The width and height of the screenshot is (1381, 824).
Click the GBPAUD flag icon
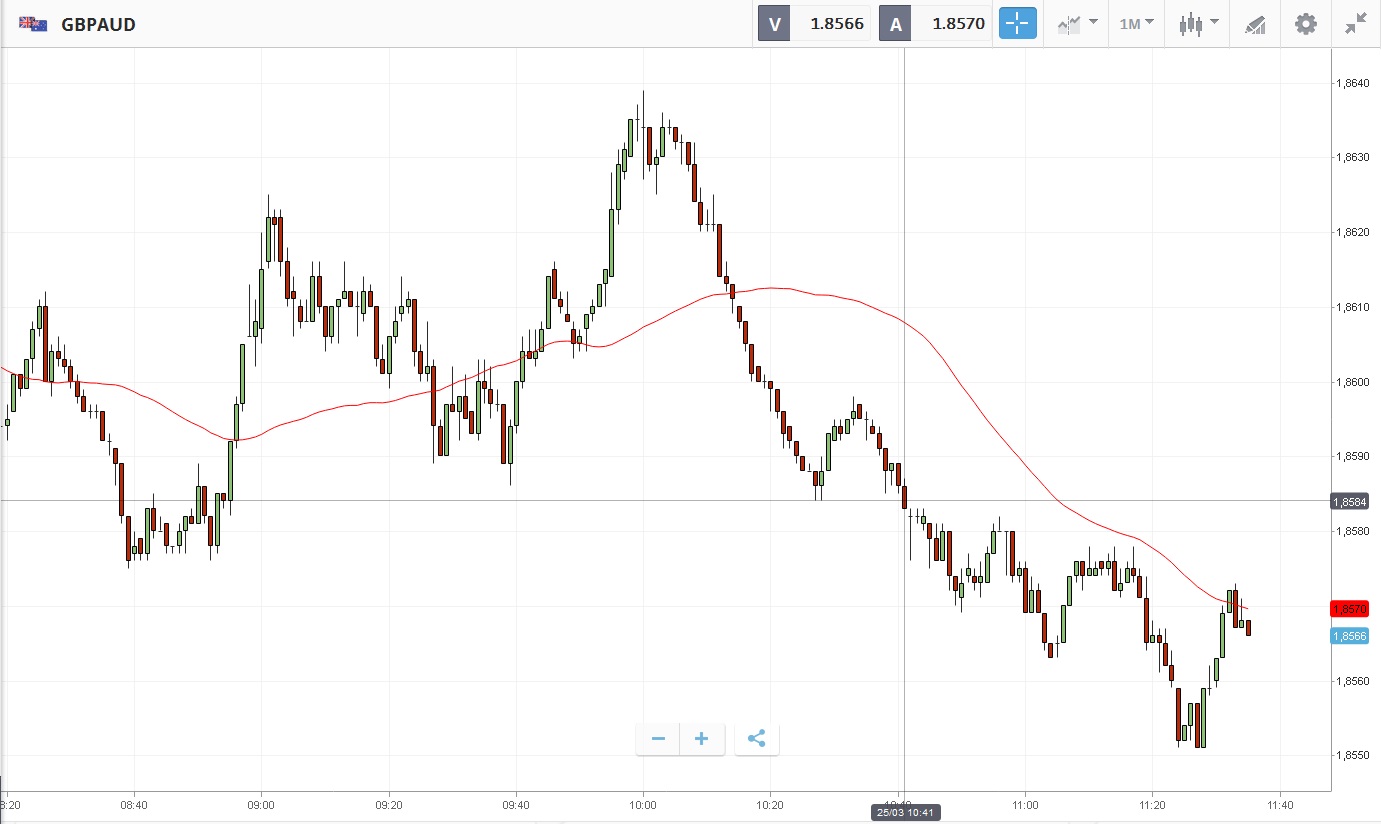point(33,24)
